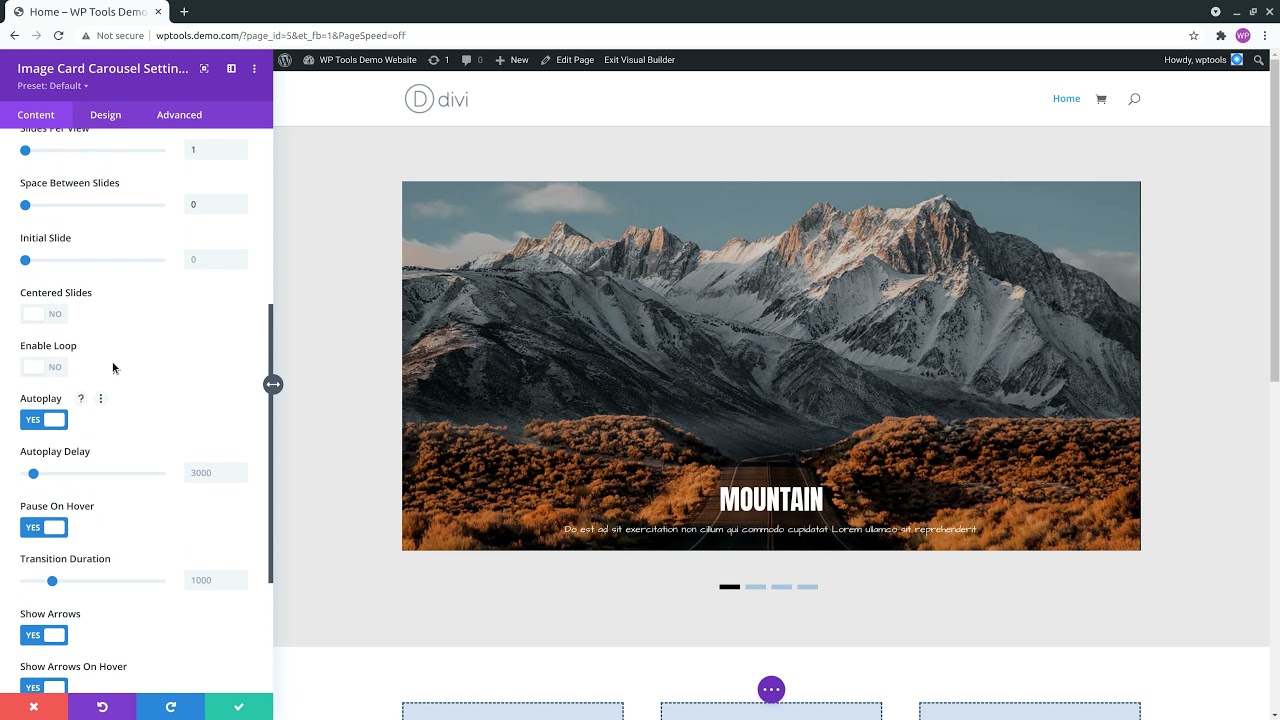
Task: Disable Pause On Hover switch
Action: (x=44, y=527)
